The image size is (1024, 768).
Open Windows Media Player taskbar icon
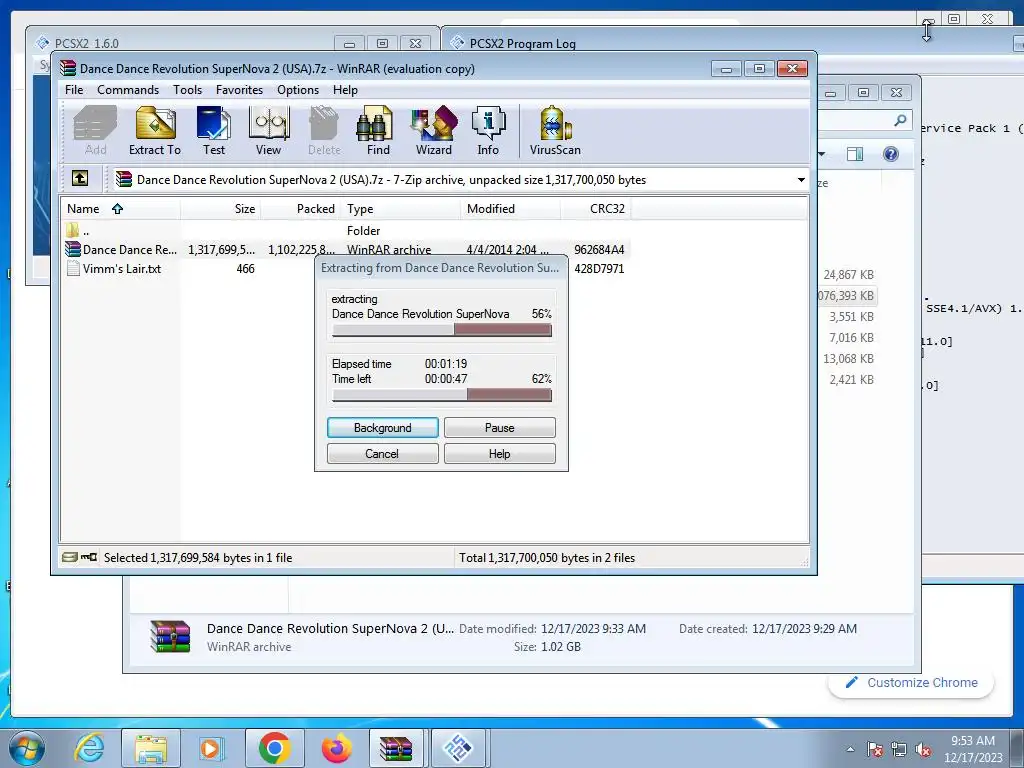click(x=210, y=748)
